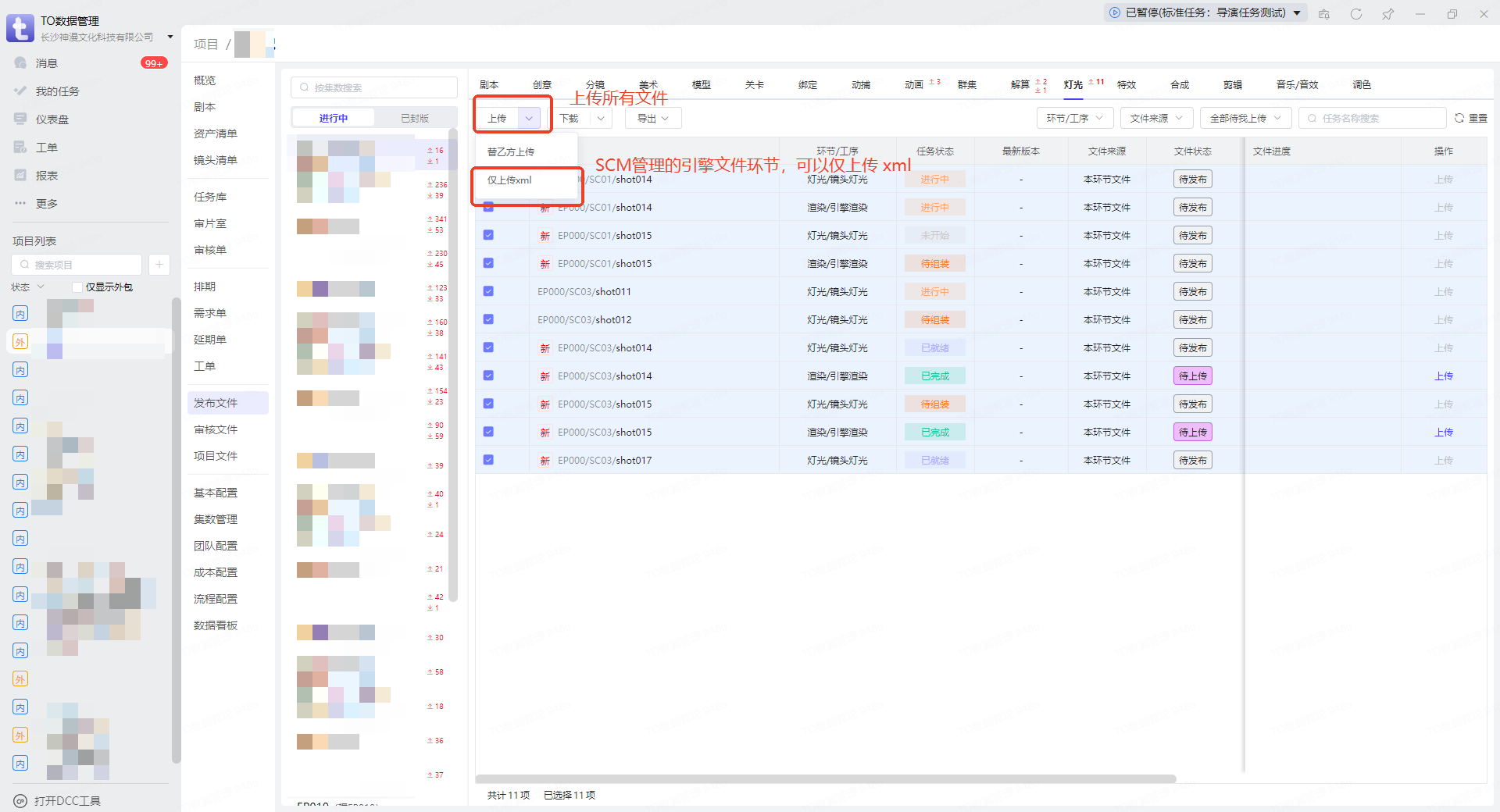Viewport: 1500px width, 812px height.
Task: Switch to the 特效 tab
Action: (1126, 85)
